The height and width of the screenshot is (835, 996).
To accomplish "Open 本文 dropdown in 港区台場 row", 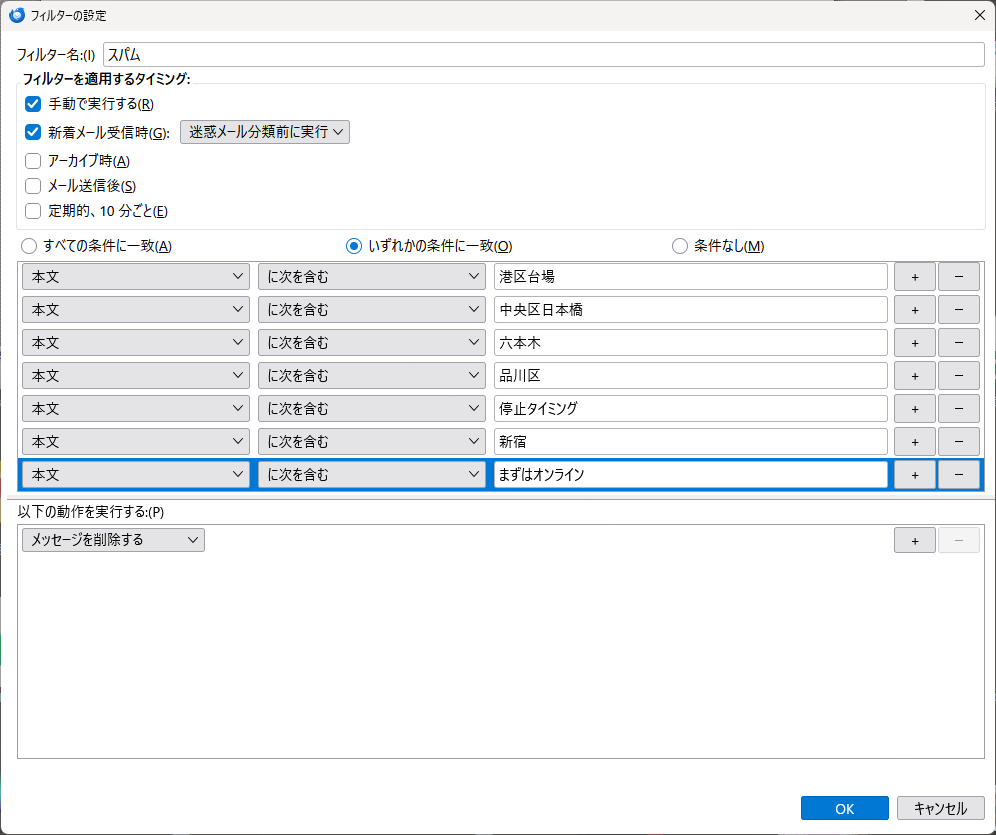I will (x=136, y=277).
